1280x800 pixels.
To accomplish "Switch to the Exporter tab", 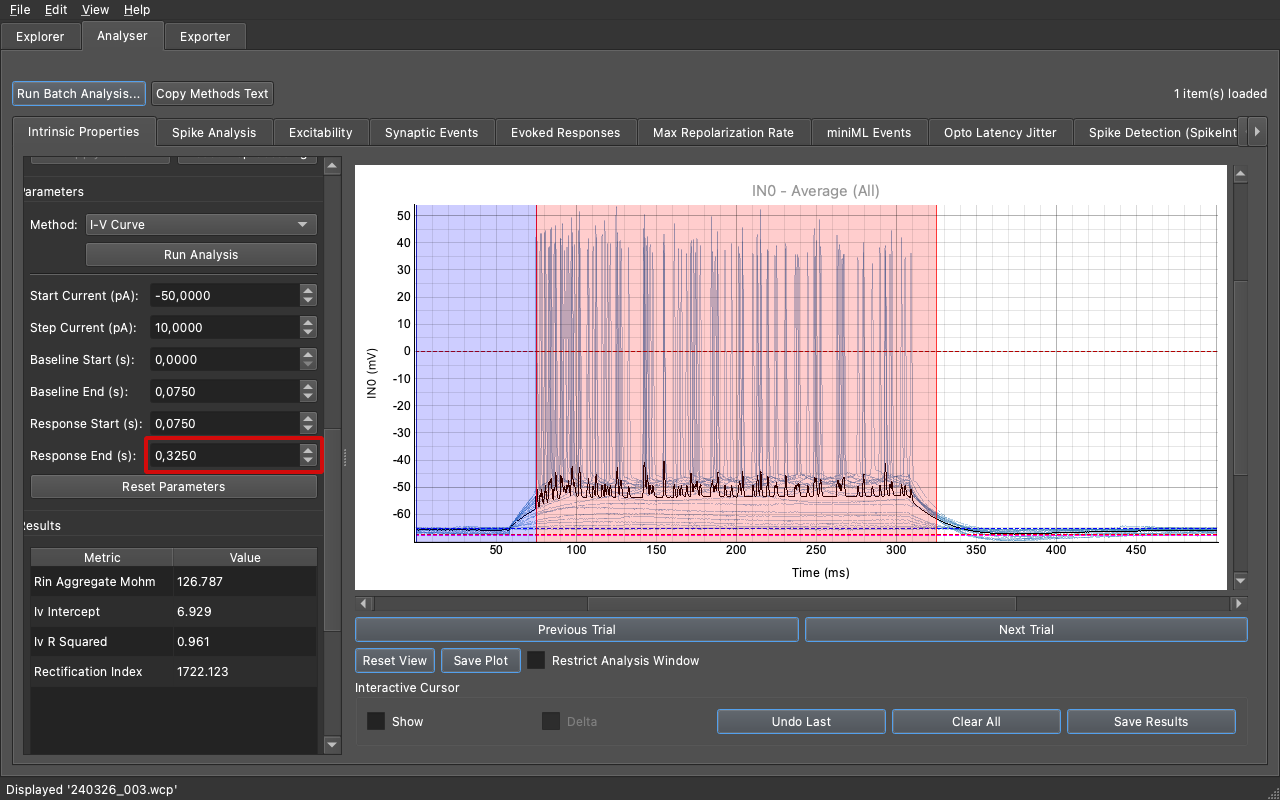I will 205,36.
